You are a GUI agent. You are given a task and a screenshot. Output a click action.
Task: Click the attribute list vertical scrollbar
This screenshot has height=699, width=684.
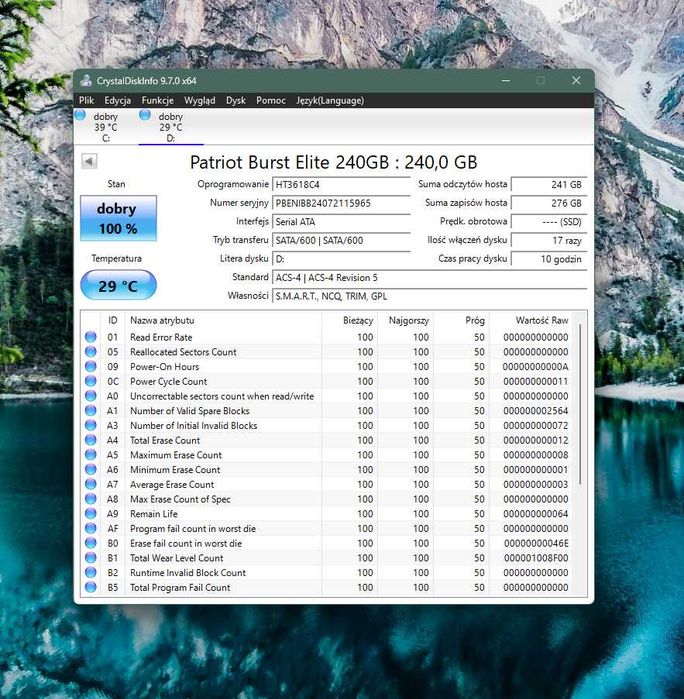coord(580,405)
